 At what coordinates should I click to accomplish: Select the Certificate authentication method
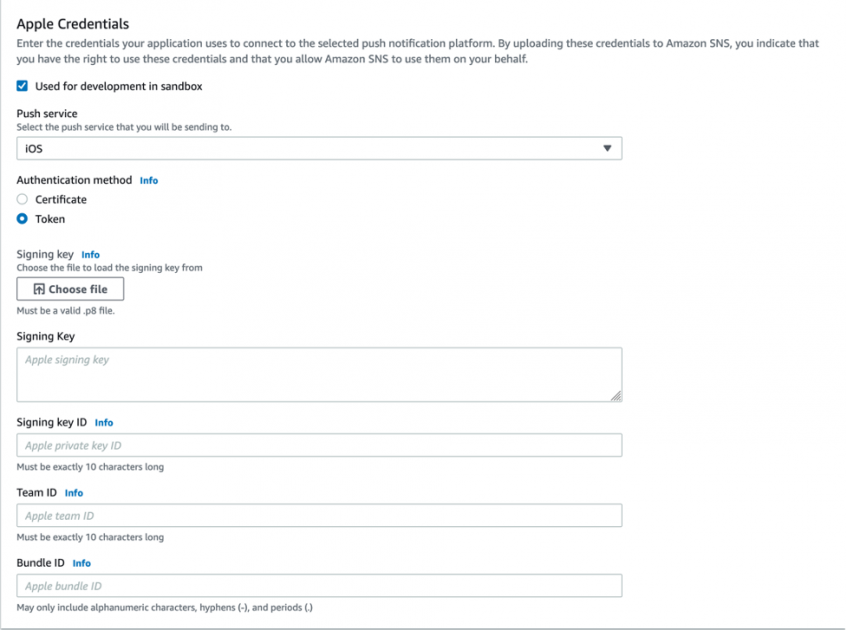21,199
